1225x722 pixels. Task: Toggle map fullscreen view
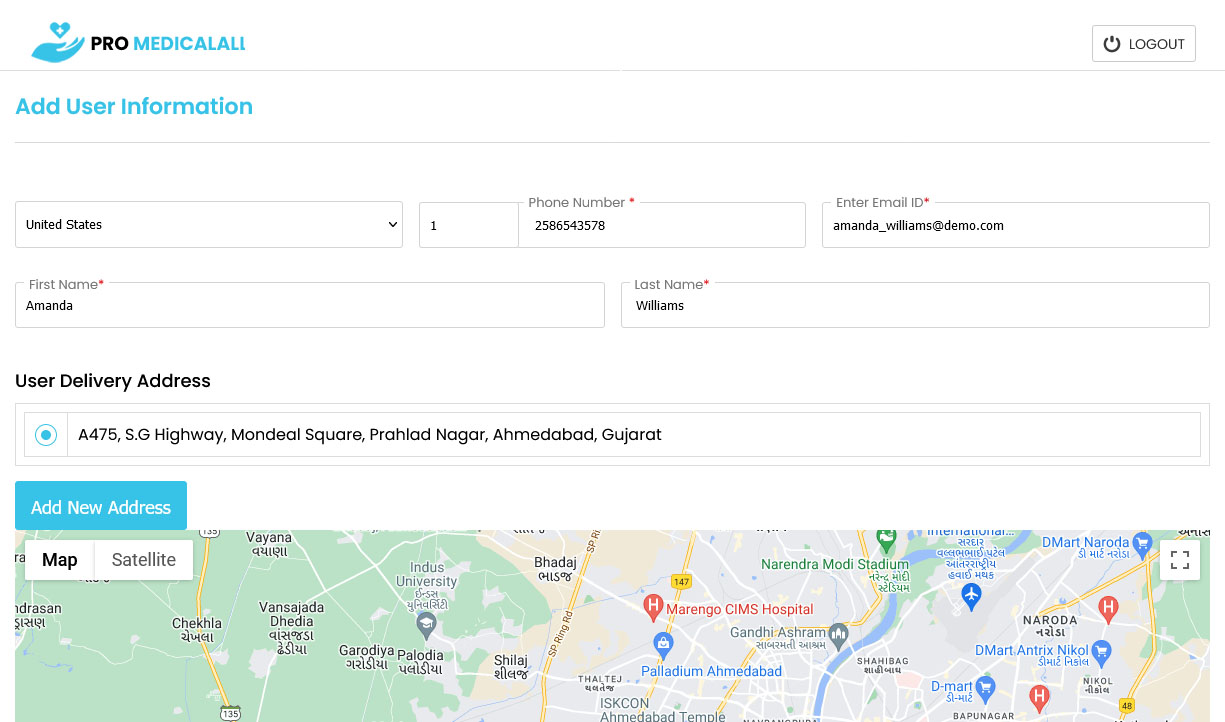[1180, 560]
